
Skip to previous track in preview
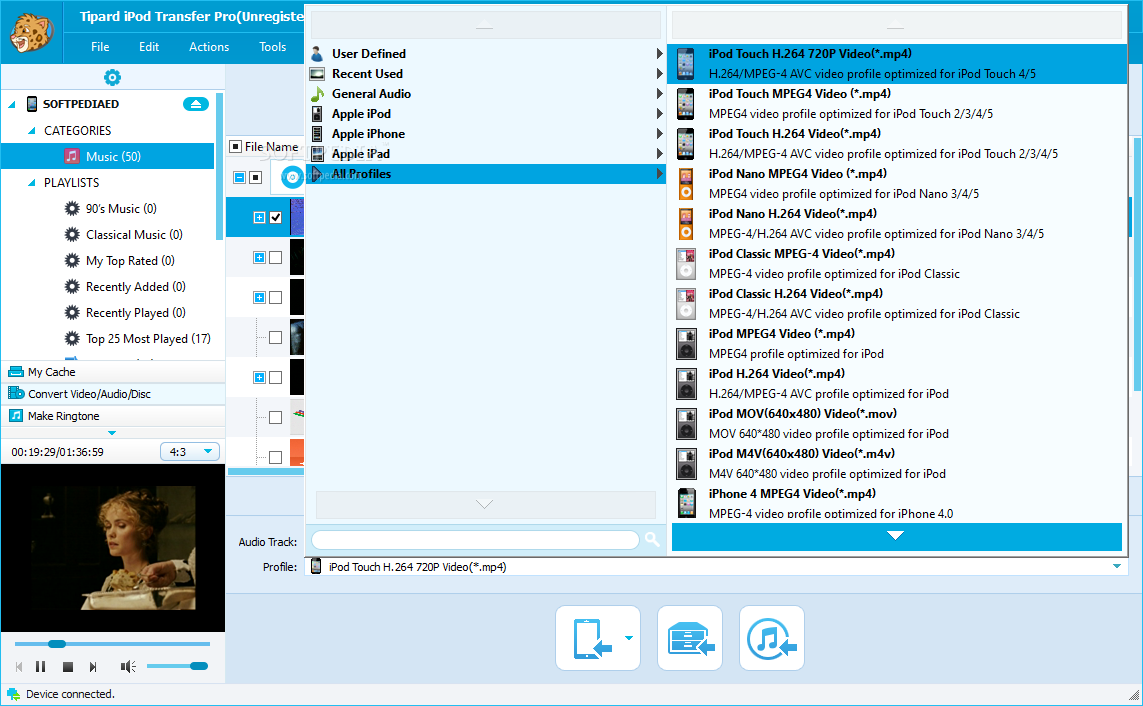(19, 667)
